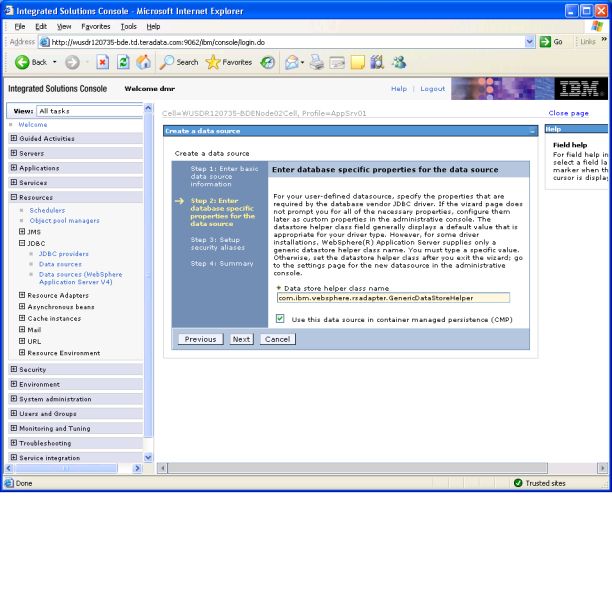Click the browser Back arrow icon
Image resolution: width=612 pixels, height=608 pixels.
point(22,62)
